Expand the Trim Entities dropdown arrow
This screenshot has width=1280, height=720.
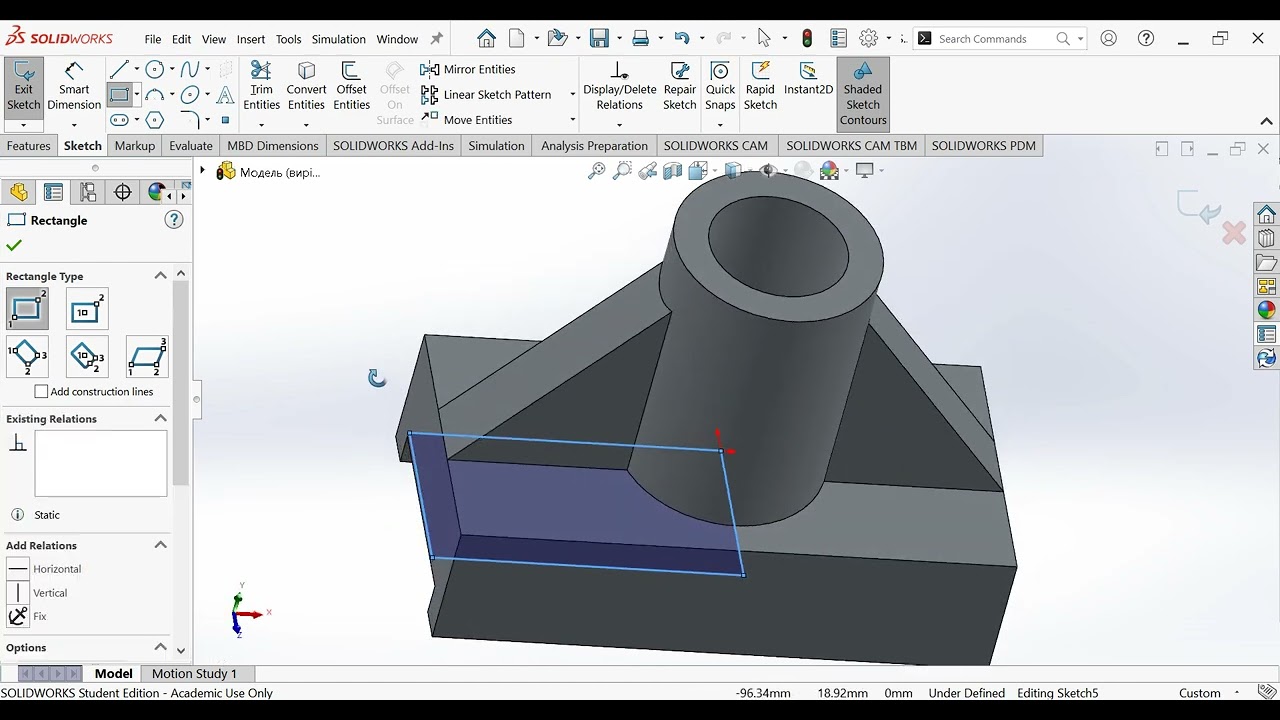[x=261, y=125]
